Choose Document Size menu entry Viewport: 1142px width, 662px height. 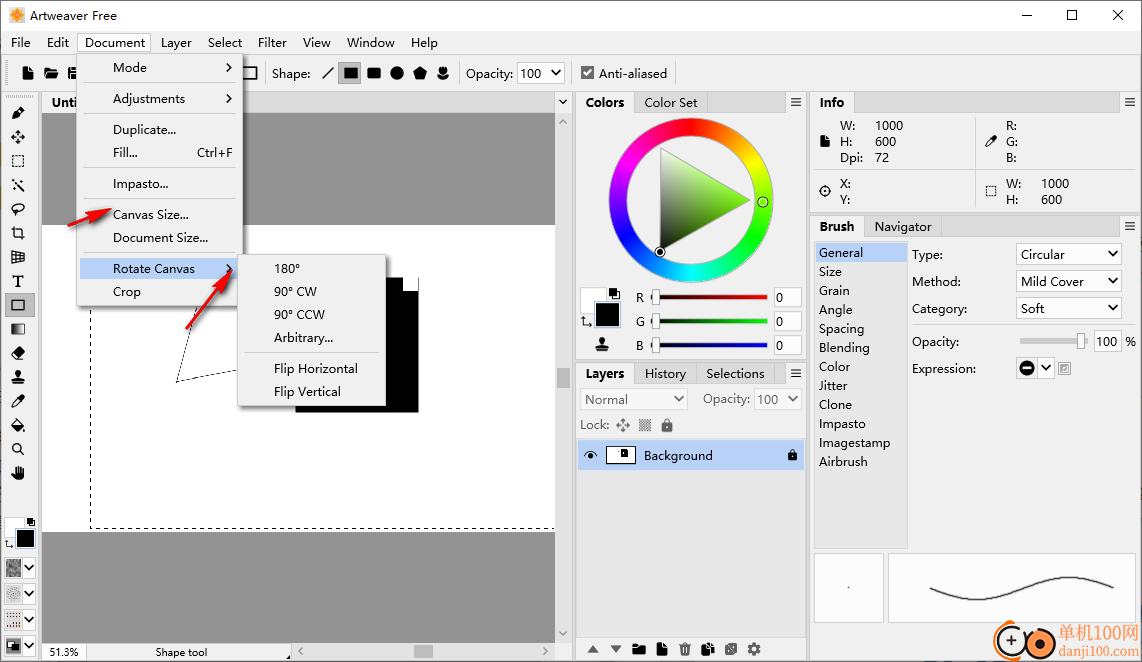pyautogui.click(x=160, y=238)
